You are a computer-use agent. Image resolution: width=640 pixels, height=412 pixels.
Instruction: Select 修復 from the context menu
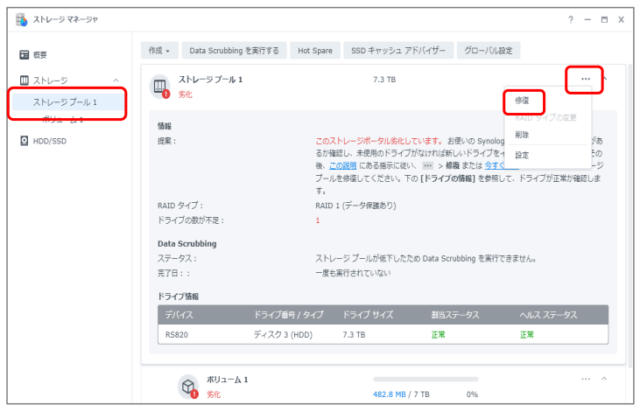523,101
